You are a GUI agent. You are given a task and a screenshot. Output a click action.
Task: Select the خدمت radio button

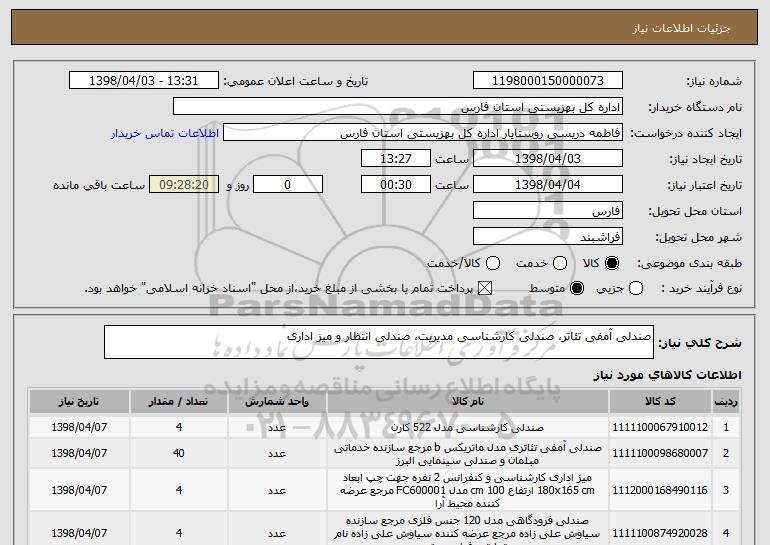(x=560, y=263)
